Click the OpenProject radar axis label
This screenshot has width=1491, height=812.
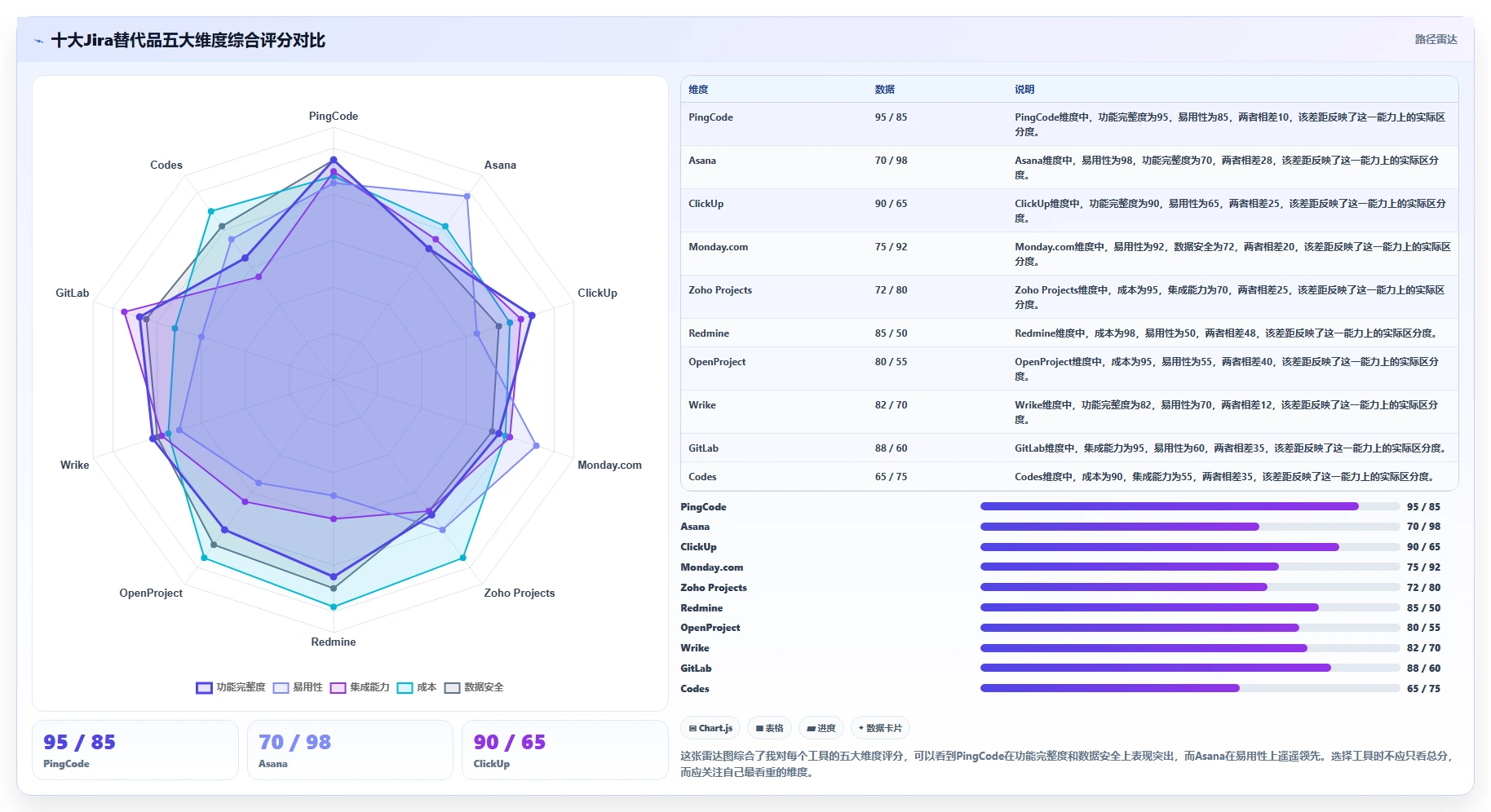(151, 594)
